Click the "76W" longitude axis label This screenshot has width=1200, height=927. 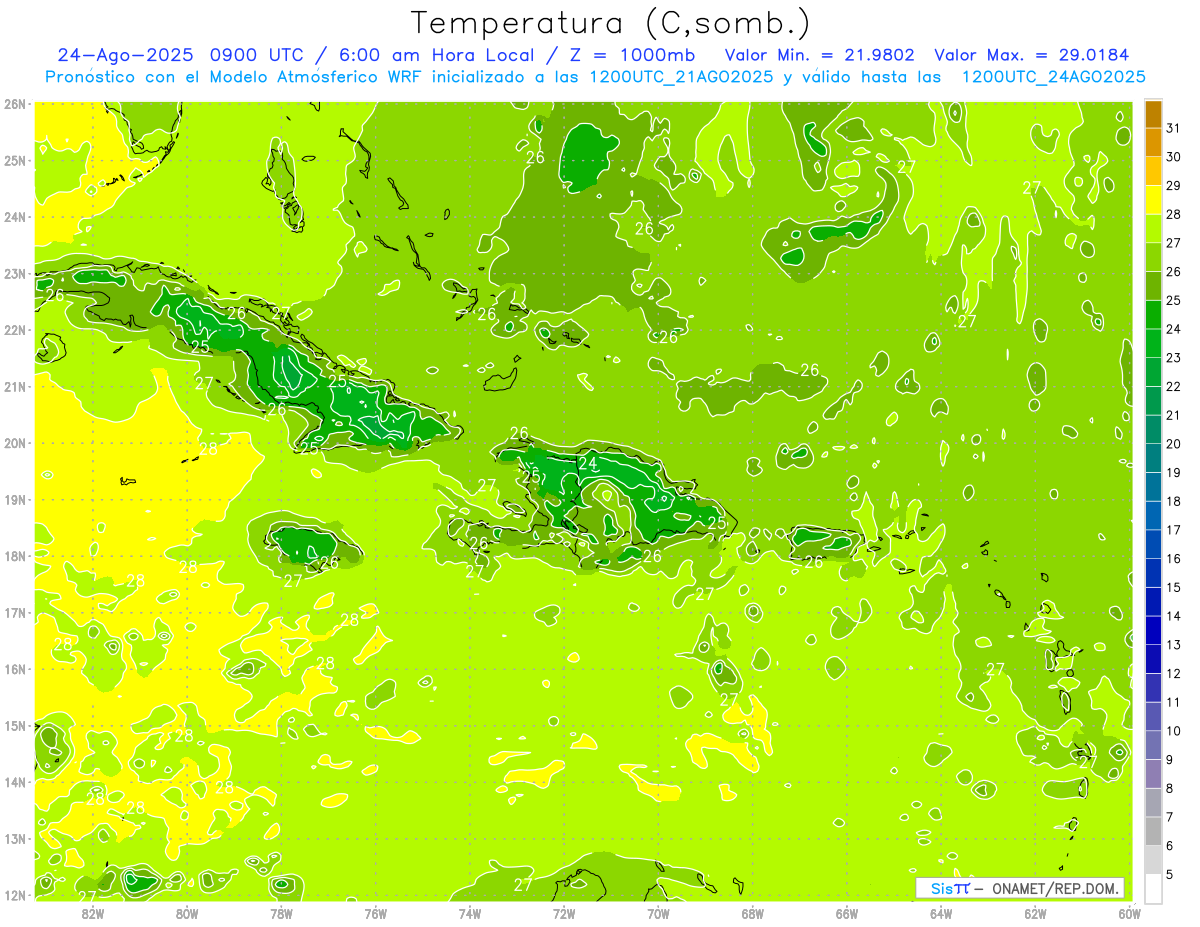[x=375, y=913]
